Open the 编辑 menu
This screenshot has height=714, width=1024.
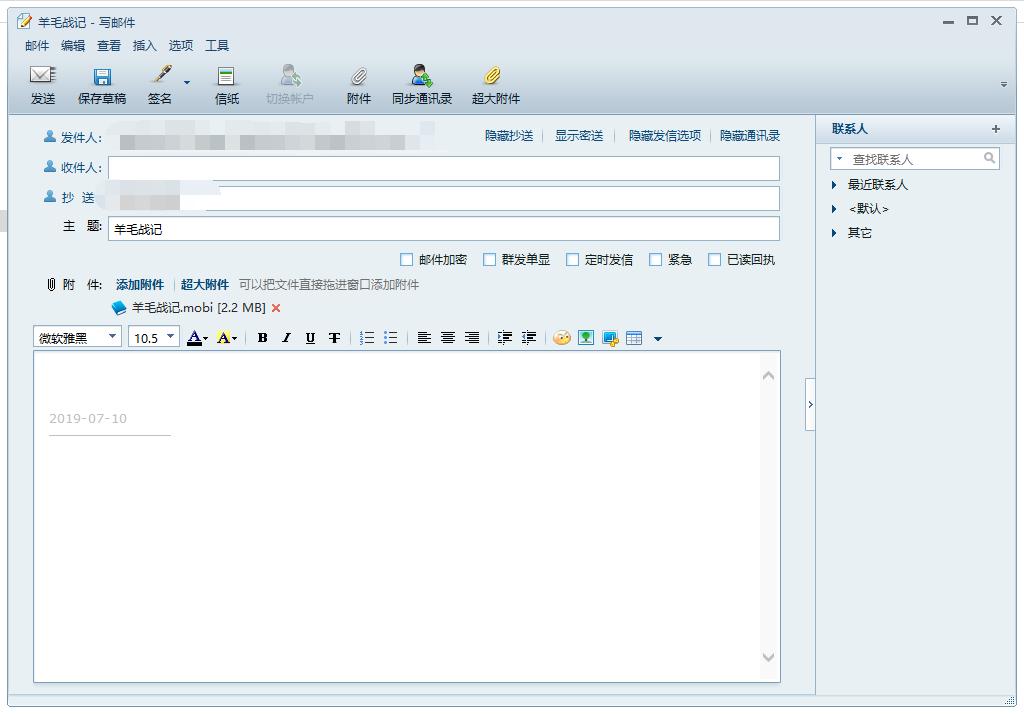coord(73,45)
